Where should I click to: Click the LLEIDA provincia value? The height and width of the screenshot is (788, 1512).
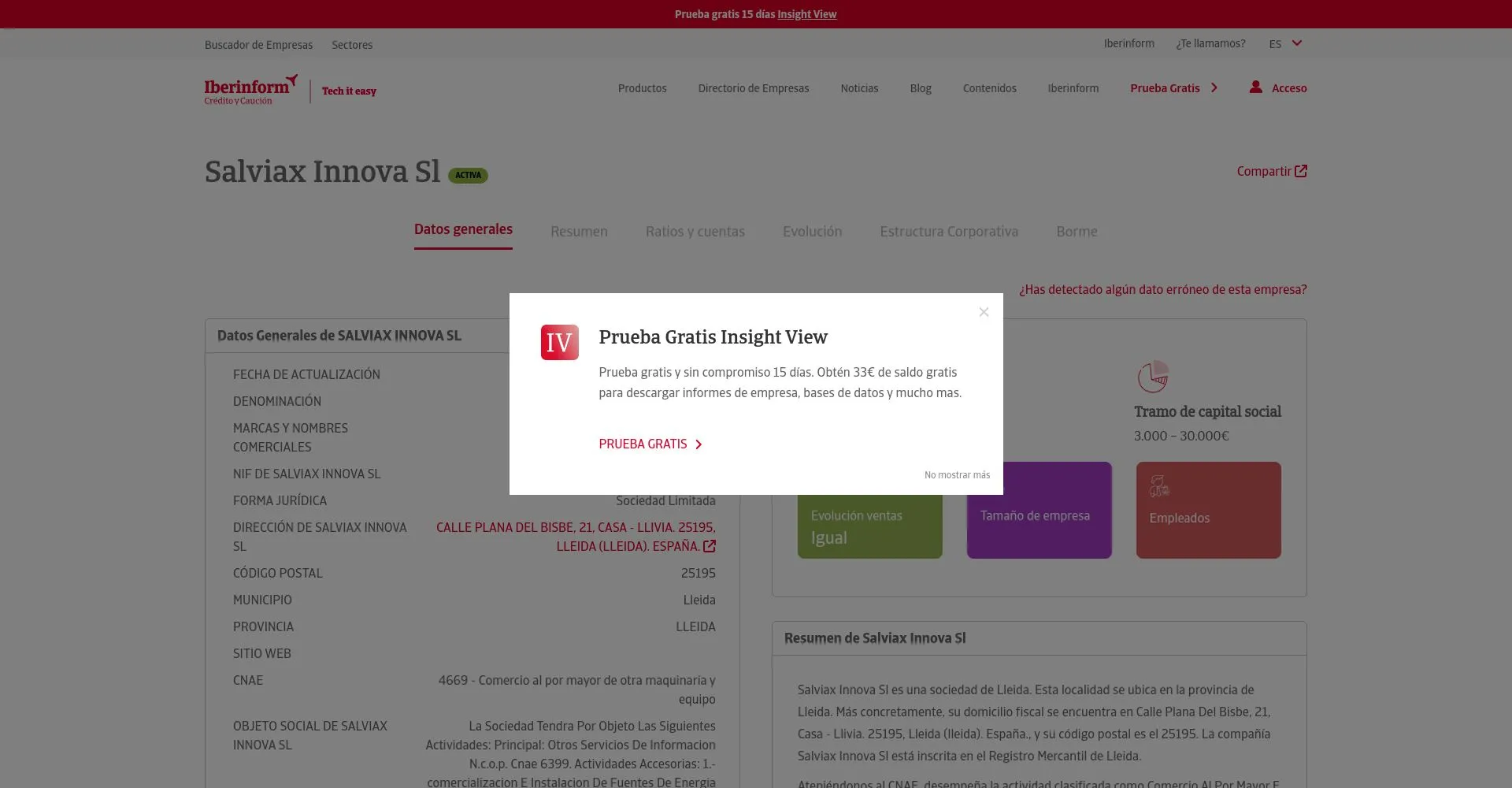point(695,626)
